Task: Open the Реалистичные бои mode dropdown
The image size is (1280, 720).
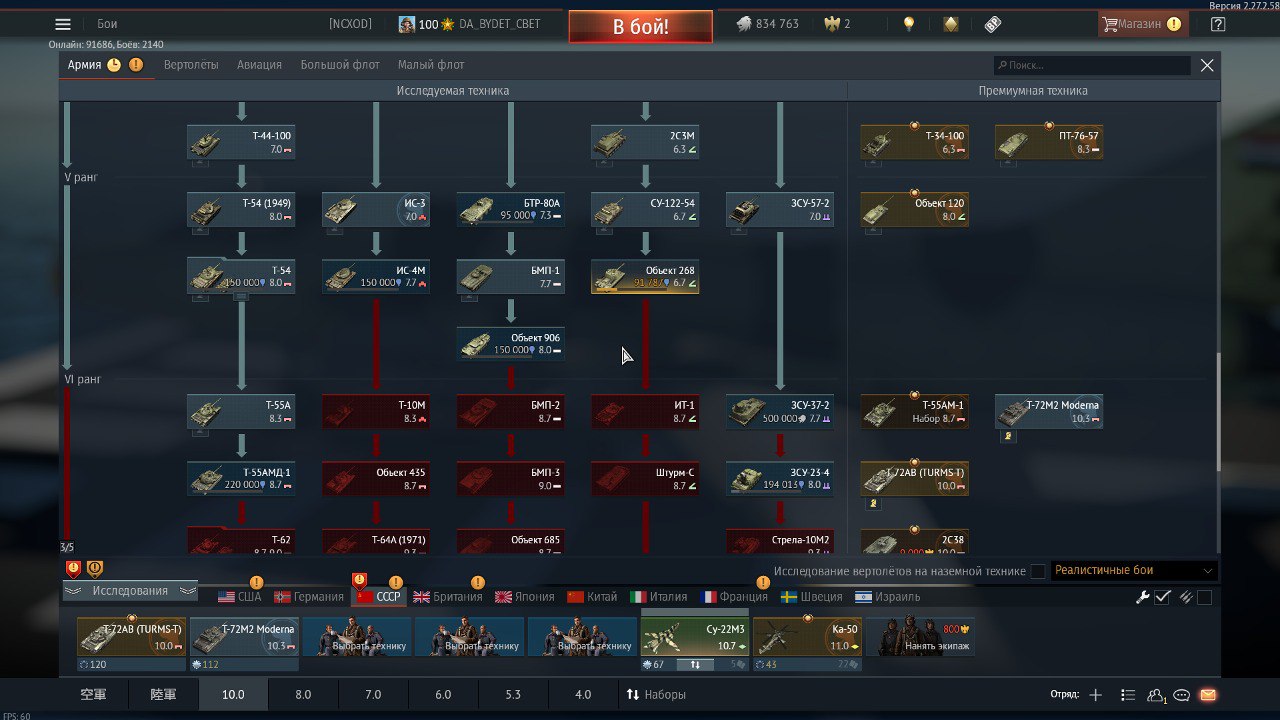Action: click(1133, 571)
